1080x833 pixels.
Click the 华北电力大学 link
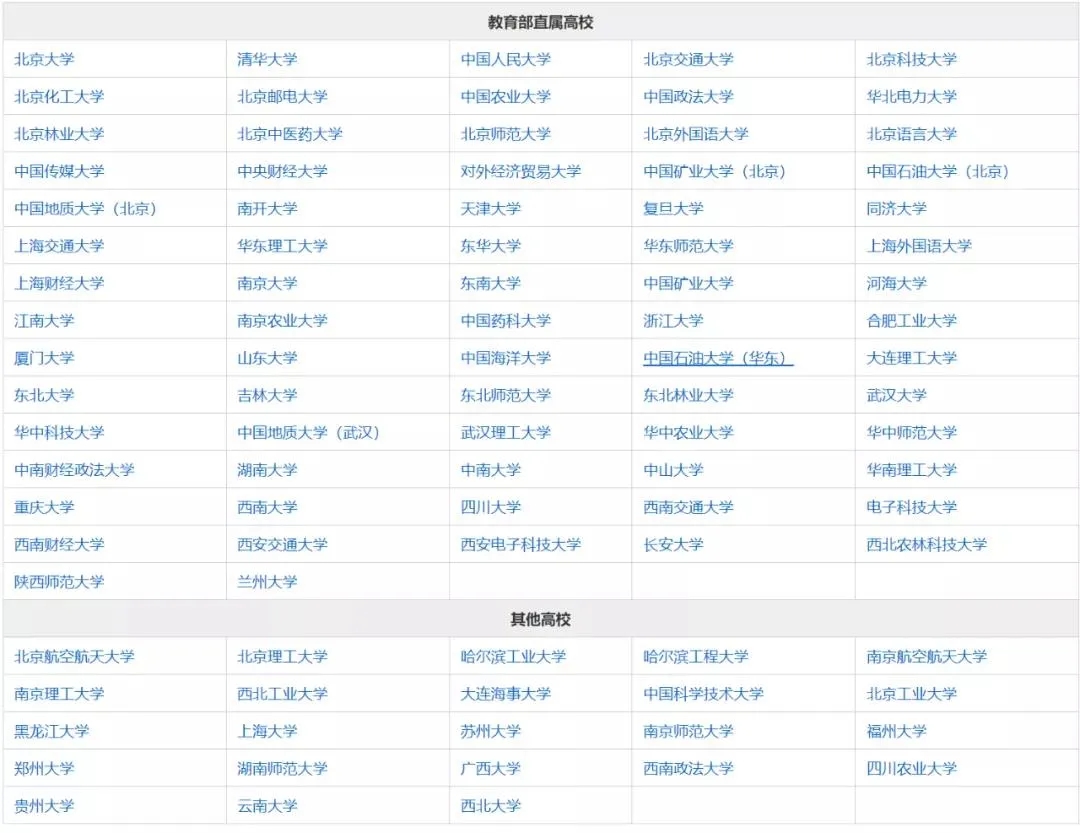pos(911,96)
